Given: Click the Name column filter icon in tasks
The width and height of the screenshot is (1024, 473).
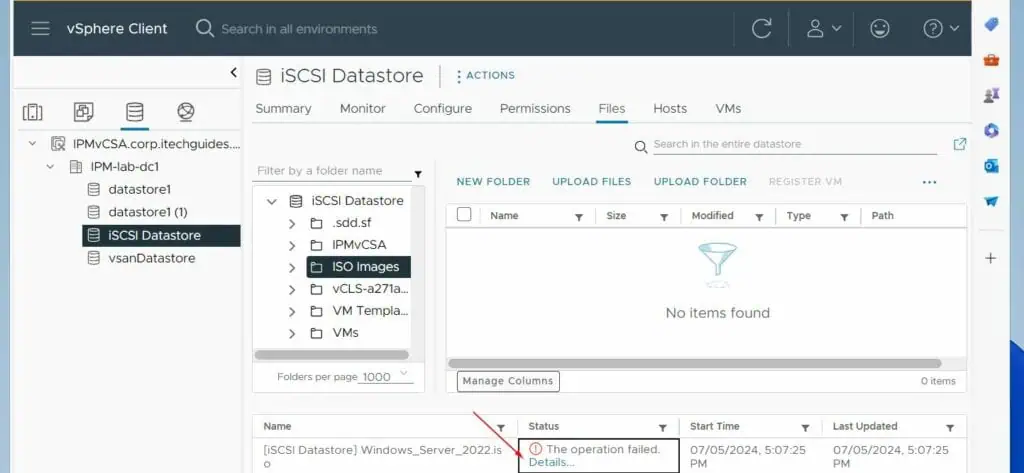Looking at the screenshot, I should click(501, 427).
